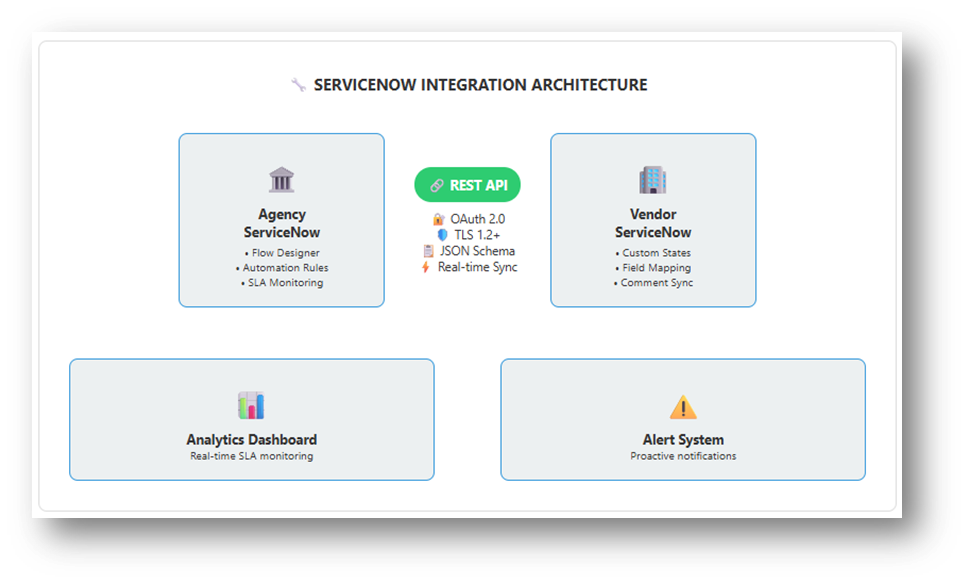Click the clipboard icon next to JSON Schema

coord(428,251)
